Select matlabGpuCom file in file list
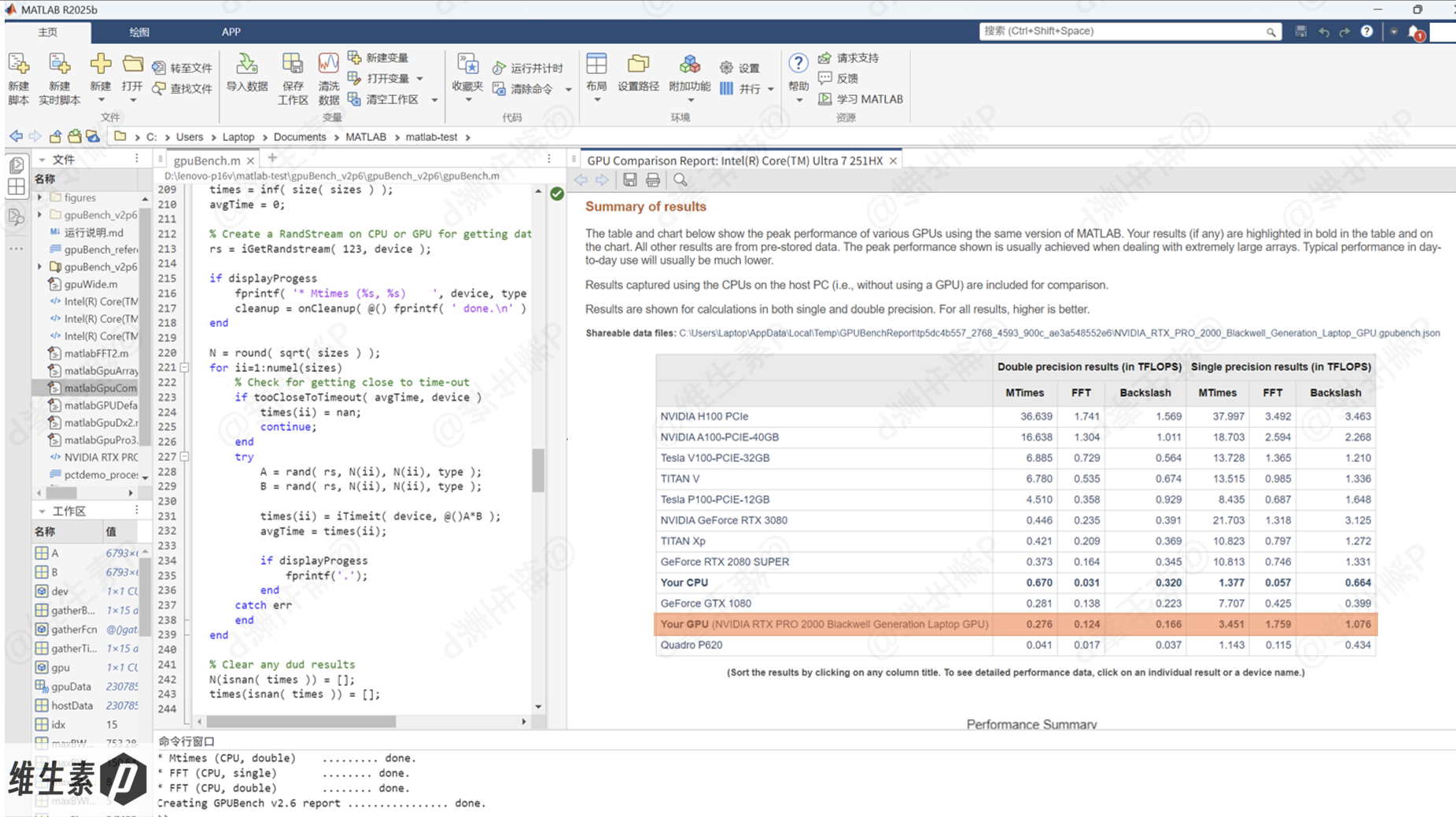Viewport: 1456px width, 817px height. (x=92, y=388)
